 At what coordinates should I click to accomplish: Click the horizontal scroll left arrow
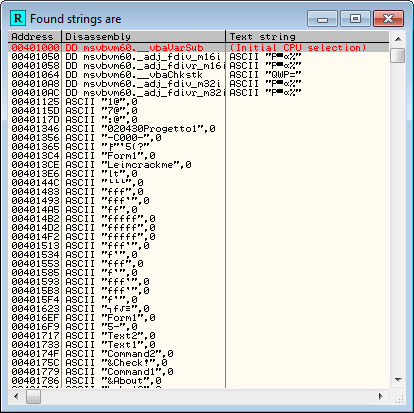(x=16, y=396)
